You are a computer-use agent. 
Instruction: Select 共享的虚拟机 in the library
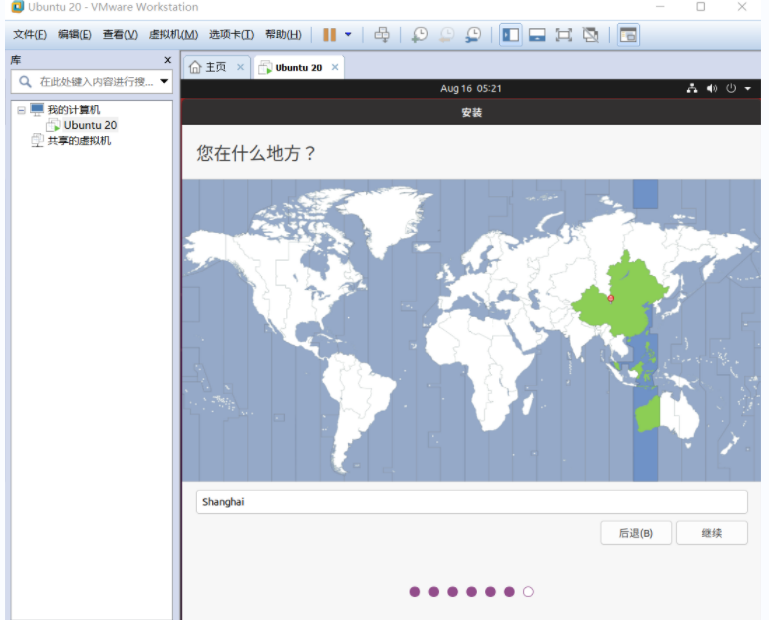[x=79, y=141]
